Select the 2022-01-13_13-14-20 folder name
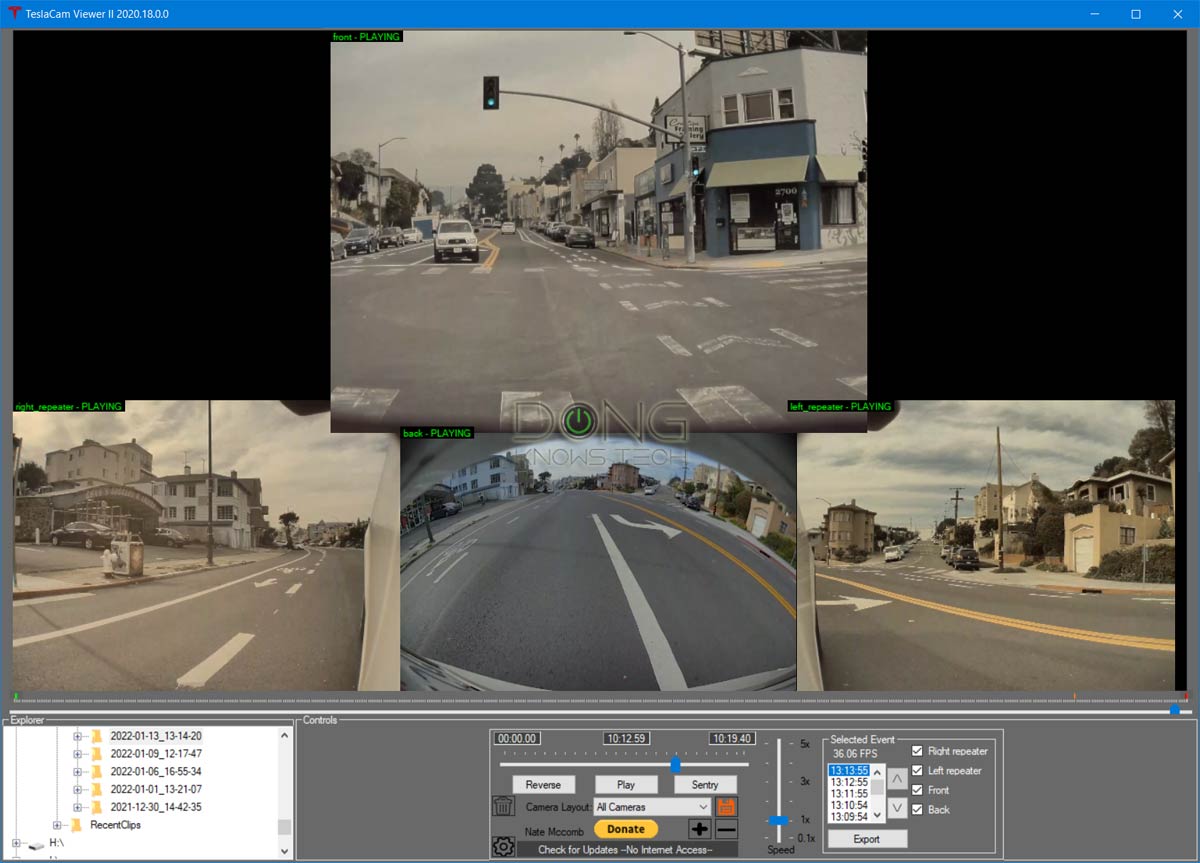This screenshot has width=1200, height=863. point(156,736)
